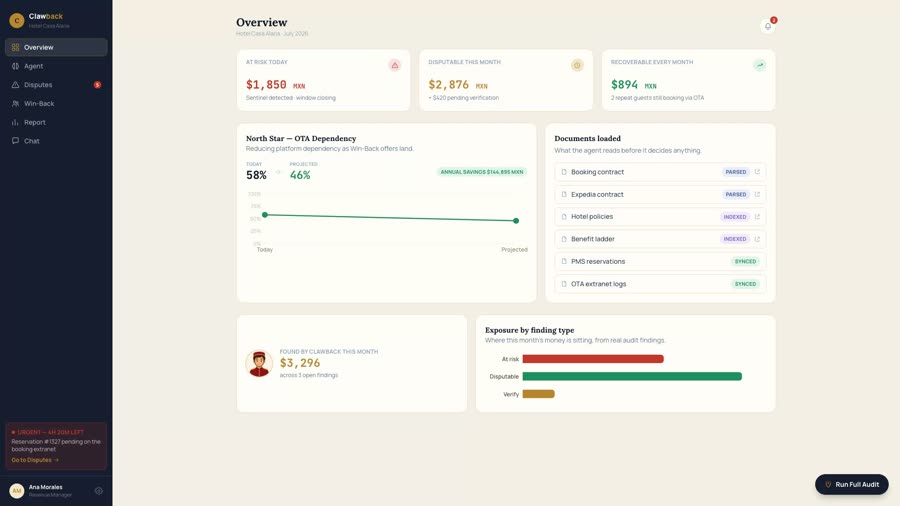900x506 pixels.
Task: Click the Hotel policies document icon
Action: [564, 216]
